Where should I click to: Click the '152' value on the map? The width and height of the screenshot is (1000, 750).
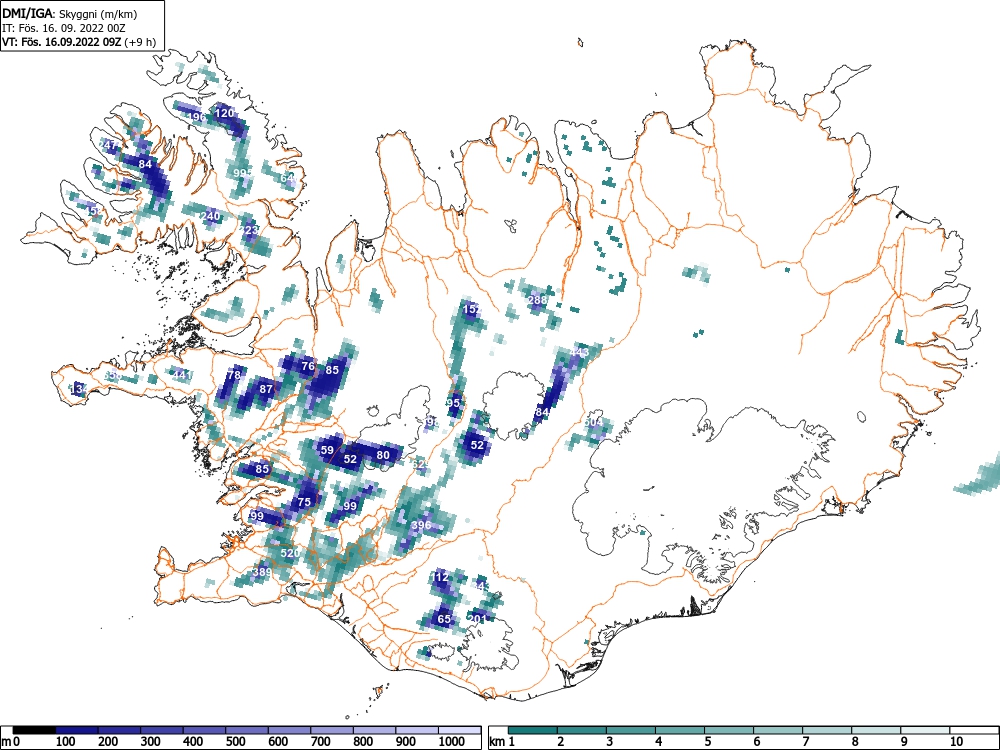(x=472, y=309)
